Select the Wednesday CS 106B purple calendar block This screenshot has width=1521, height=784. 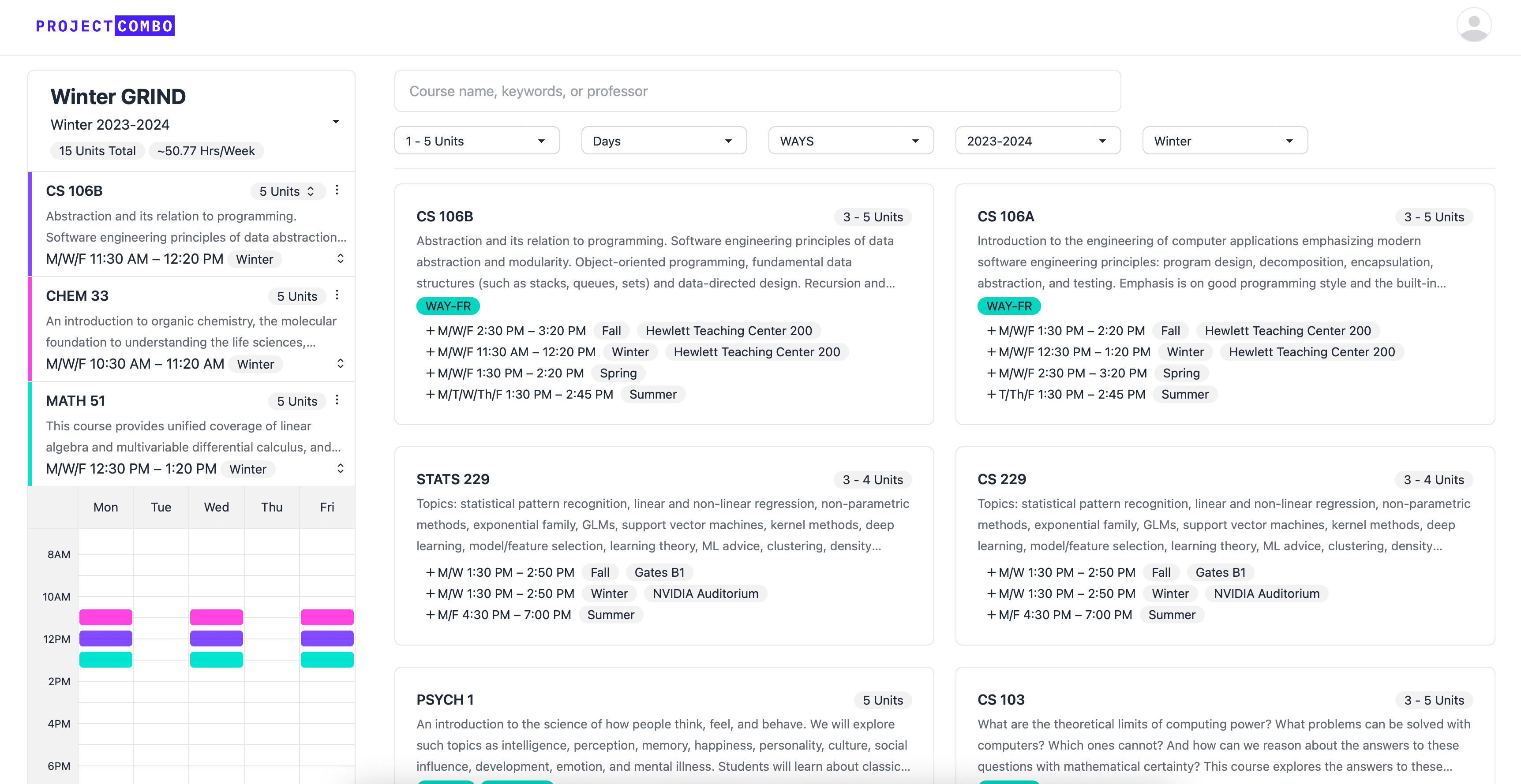click(x=216, y=638)
